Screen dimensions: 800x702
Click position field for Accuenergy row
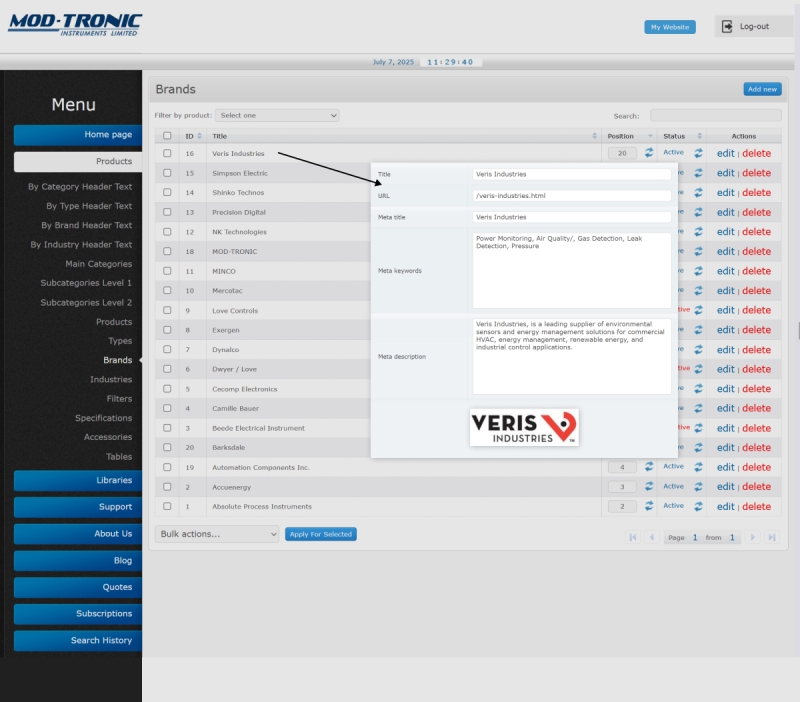622,487
